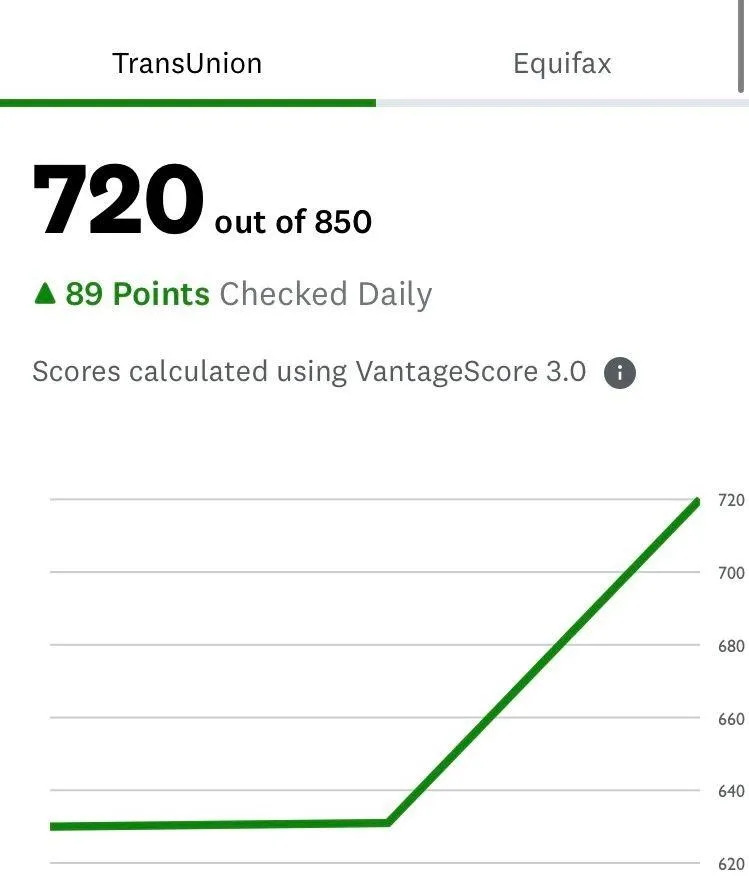
Task: Tap the chart line's bend point
Action: [x=388, y=822]
